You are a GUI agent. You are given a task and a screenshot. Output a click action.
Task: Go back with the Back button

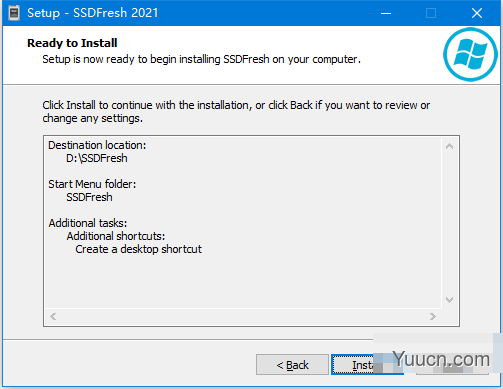click(292, 365)
